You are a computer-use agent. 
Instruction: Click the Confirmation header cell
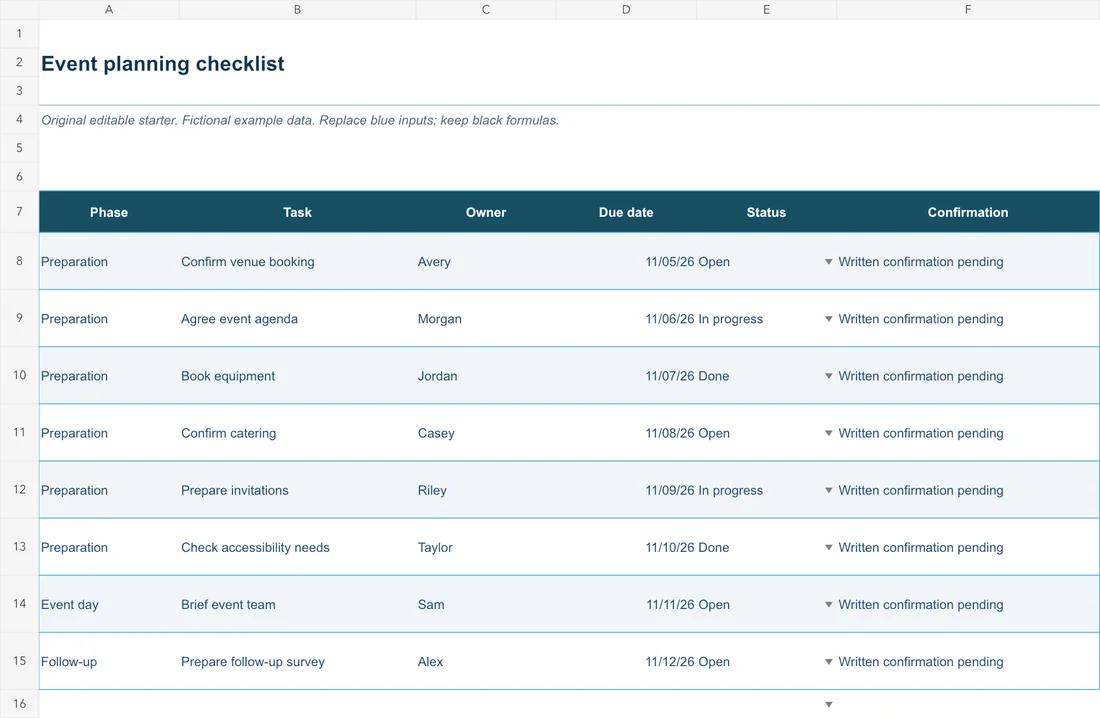click(x=968, y=212)
